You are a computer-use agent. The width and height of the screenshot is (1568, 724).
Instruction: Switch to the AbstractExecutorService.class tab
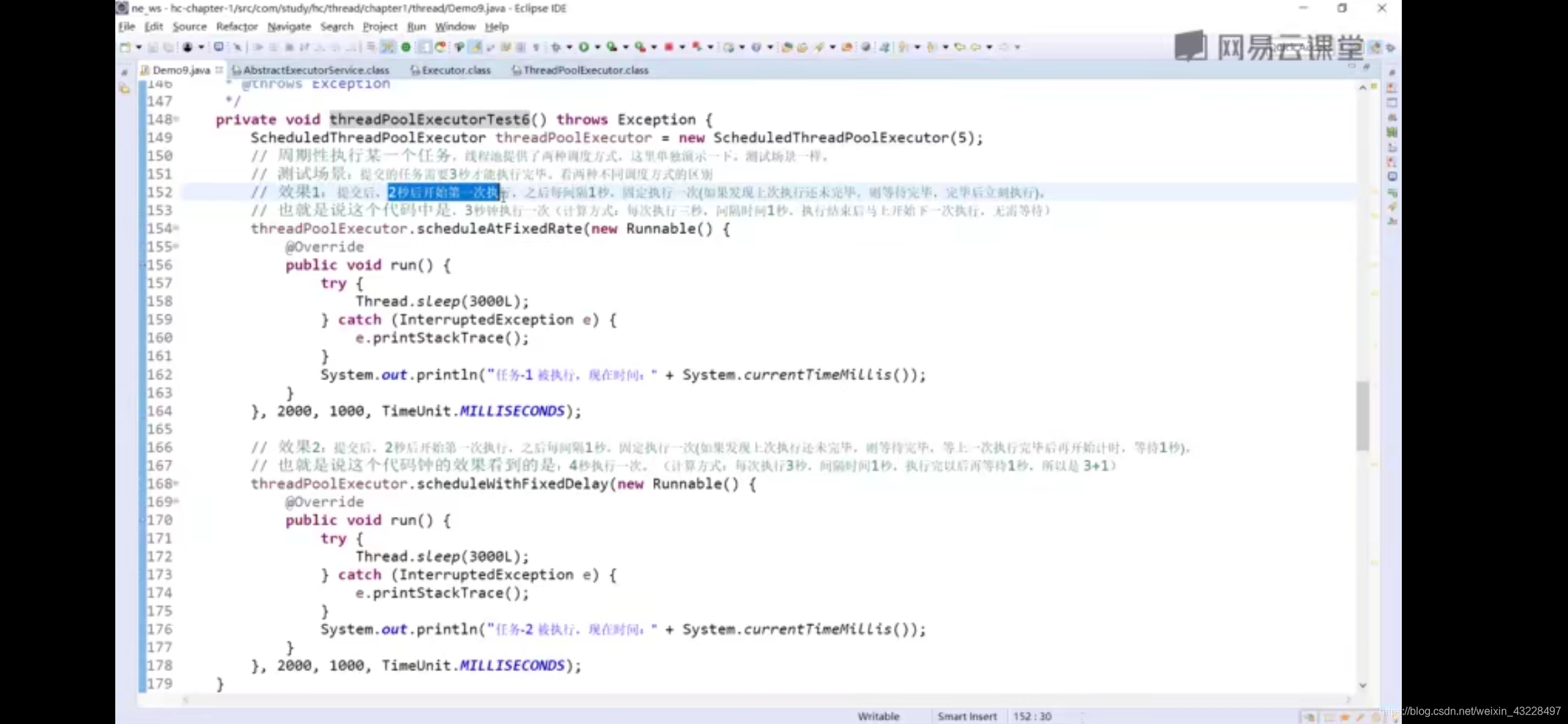point(310,70)
